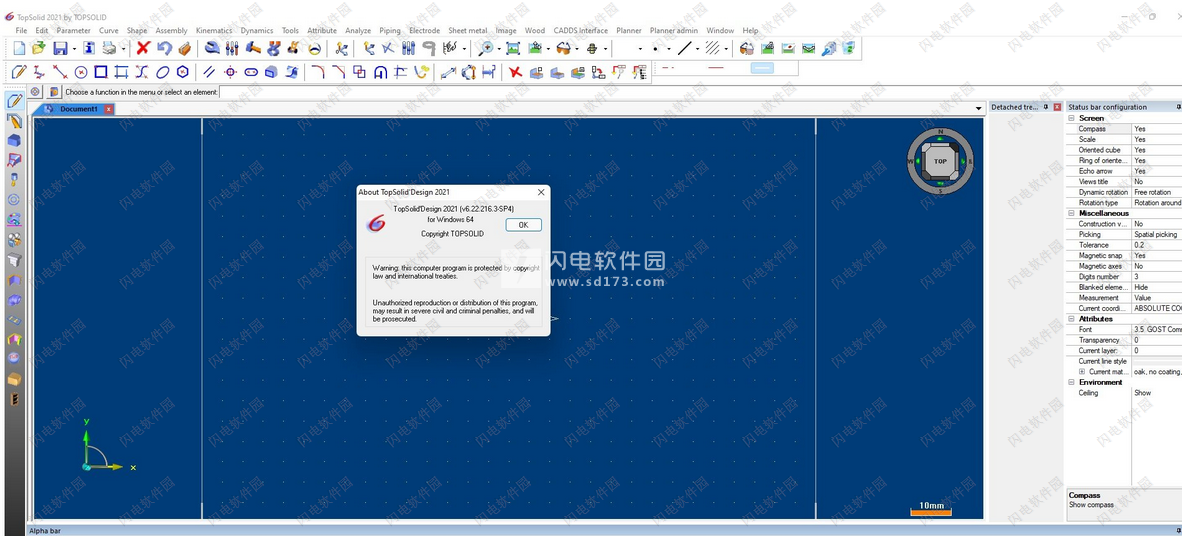Select the highlighted blue line style swatch
The width and height of the screenshot is (1182, 536).
tap(763, 68)
